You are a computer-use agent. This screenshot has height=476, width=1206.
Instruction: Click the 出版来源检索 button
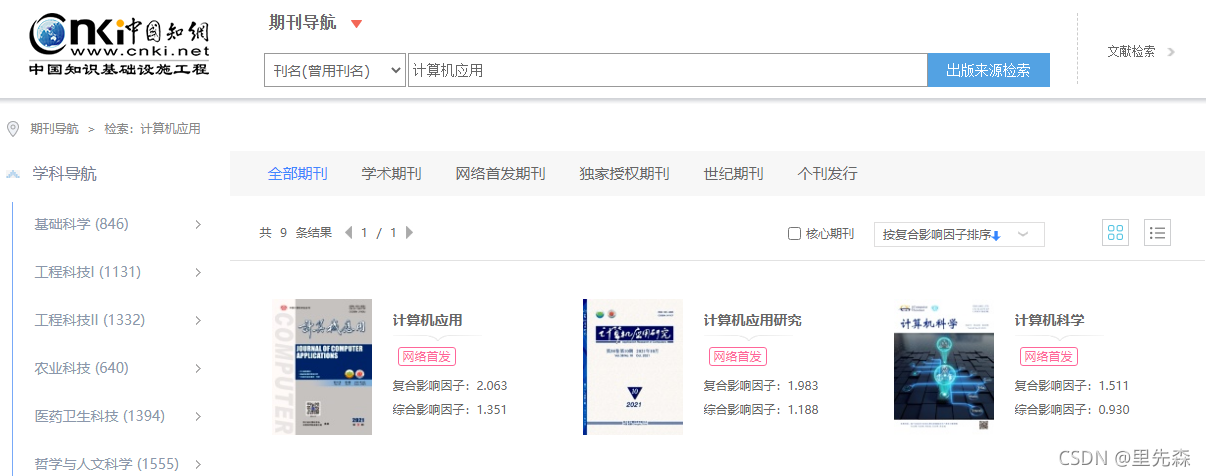click(x=989, y=70)
